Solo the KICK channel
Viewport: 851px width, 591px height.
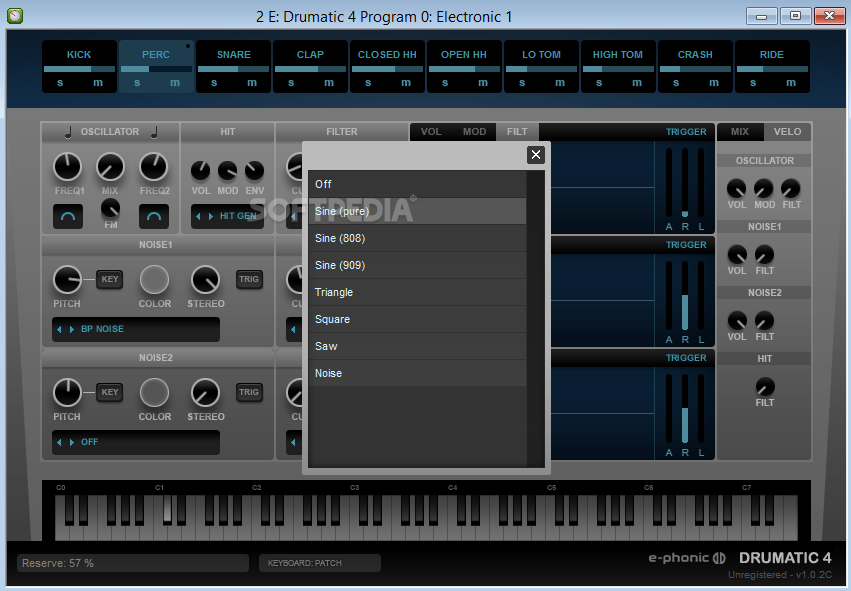click(x=60, y=83)
